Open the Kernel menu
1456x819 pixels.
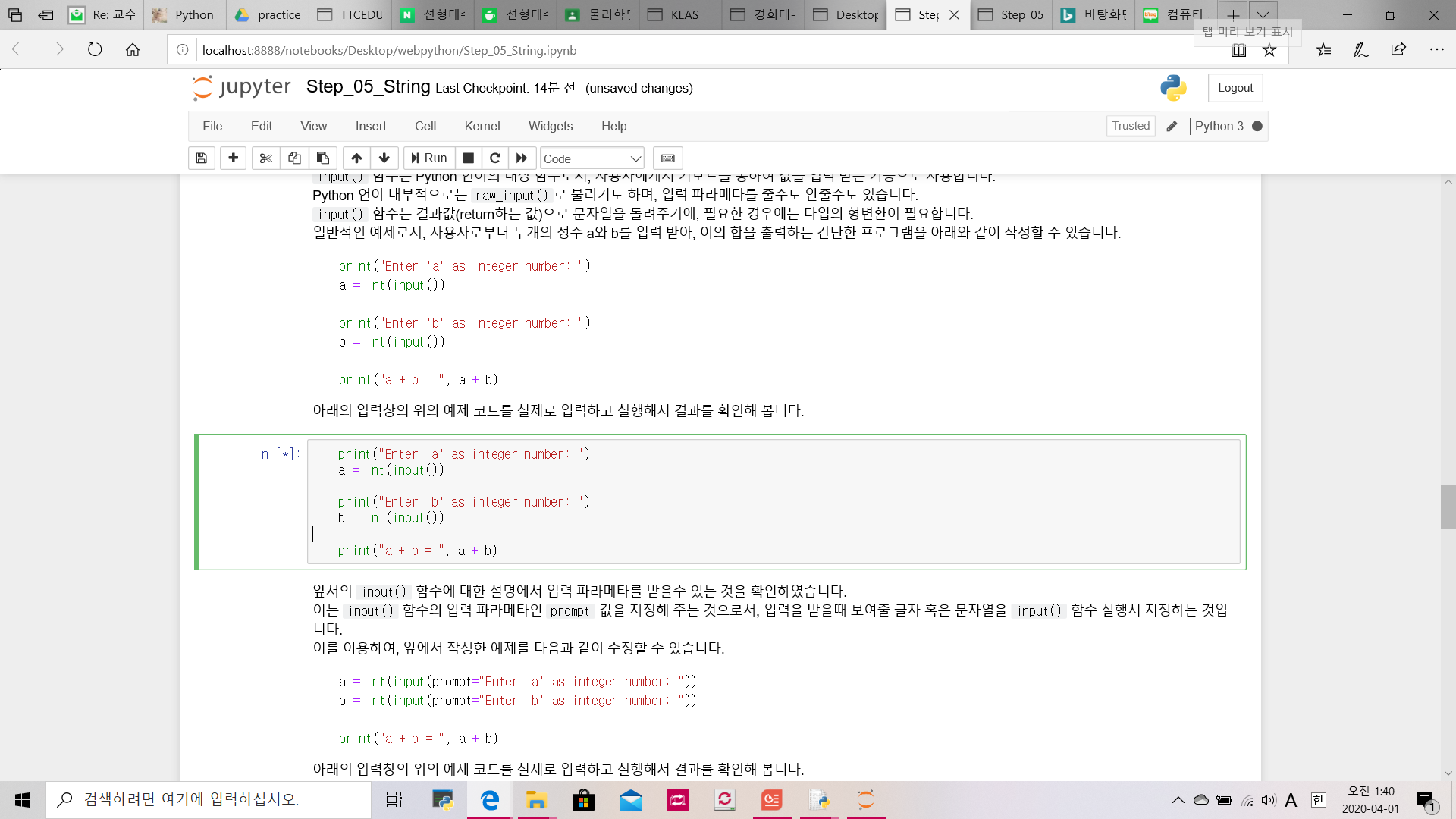pos(482,127)
